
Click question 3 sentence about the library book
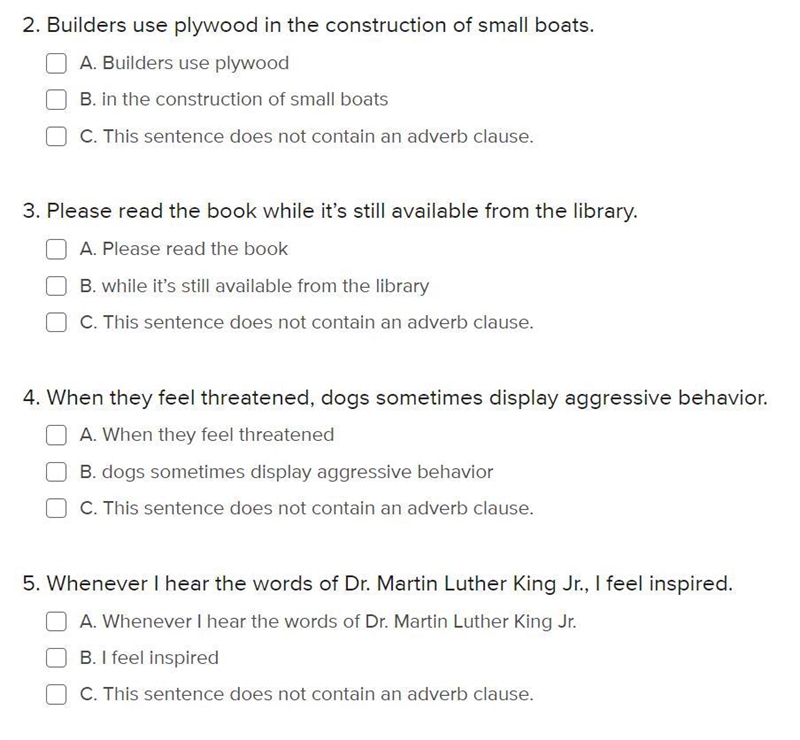click(330, 211)
